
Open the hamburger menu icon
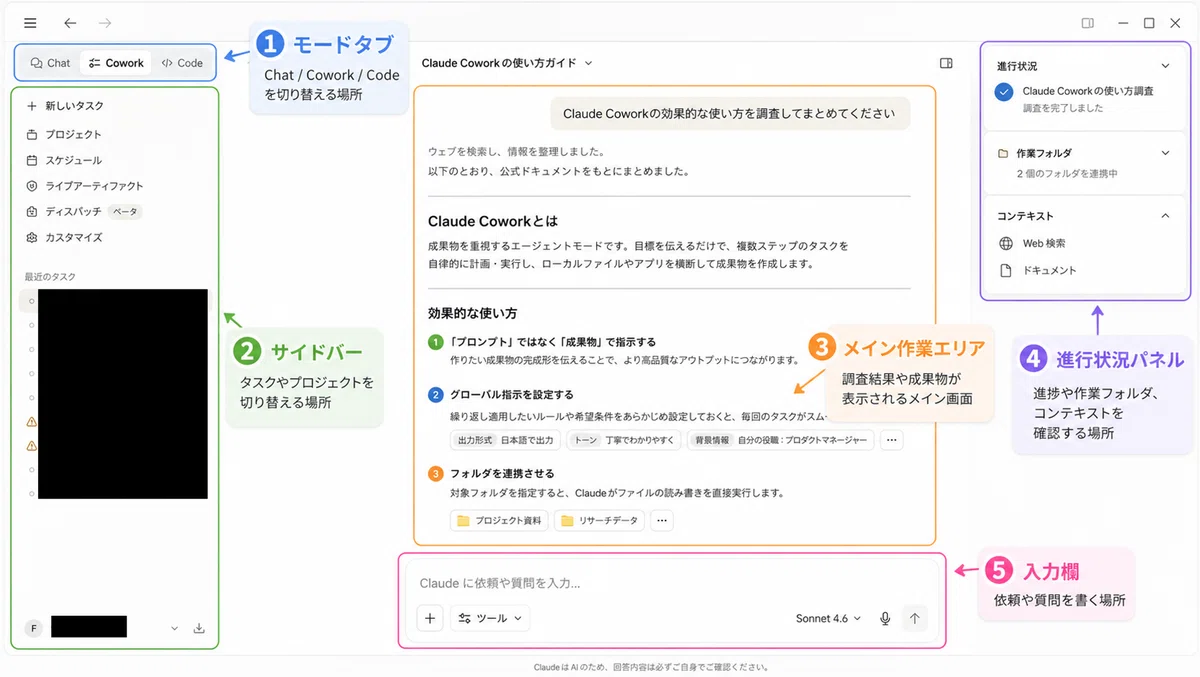[x=30, y=23]
